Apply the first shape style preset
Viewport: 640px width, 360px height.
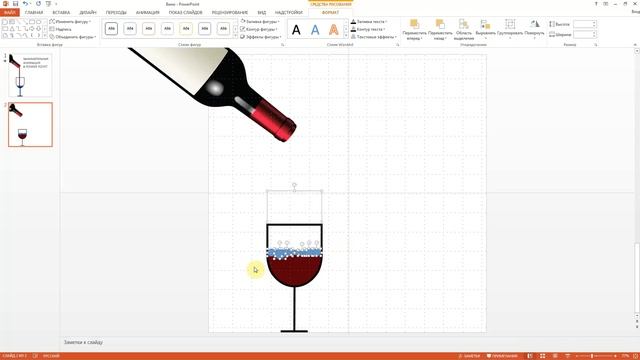[111, 29]
